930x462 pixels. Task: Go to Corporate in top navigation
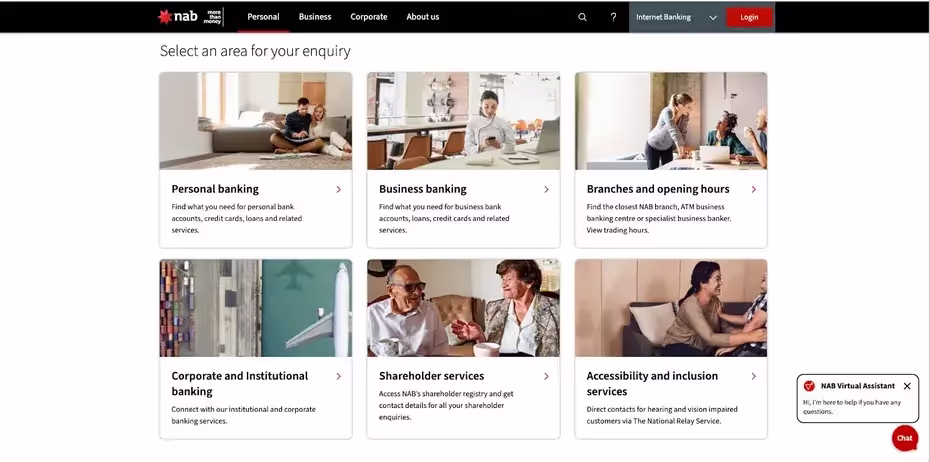[368, 17]
